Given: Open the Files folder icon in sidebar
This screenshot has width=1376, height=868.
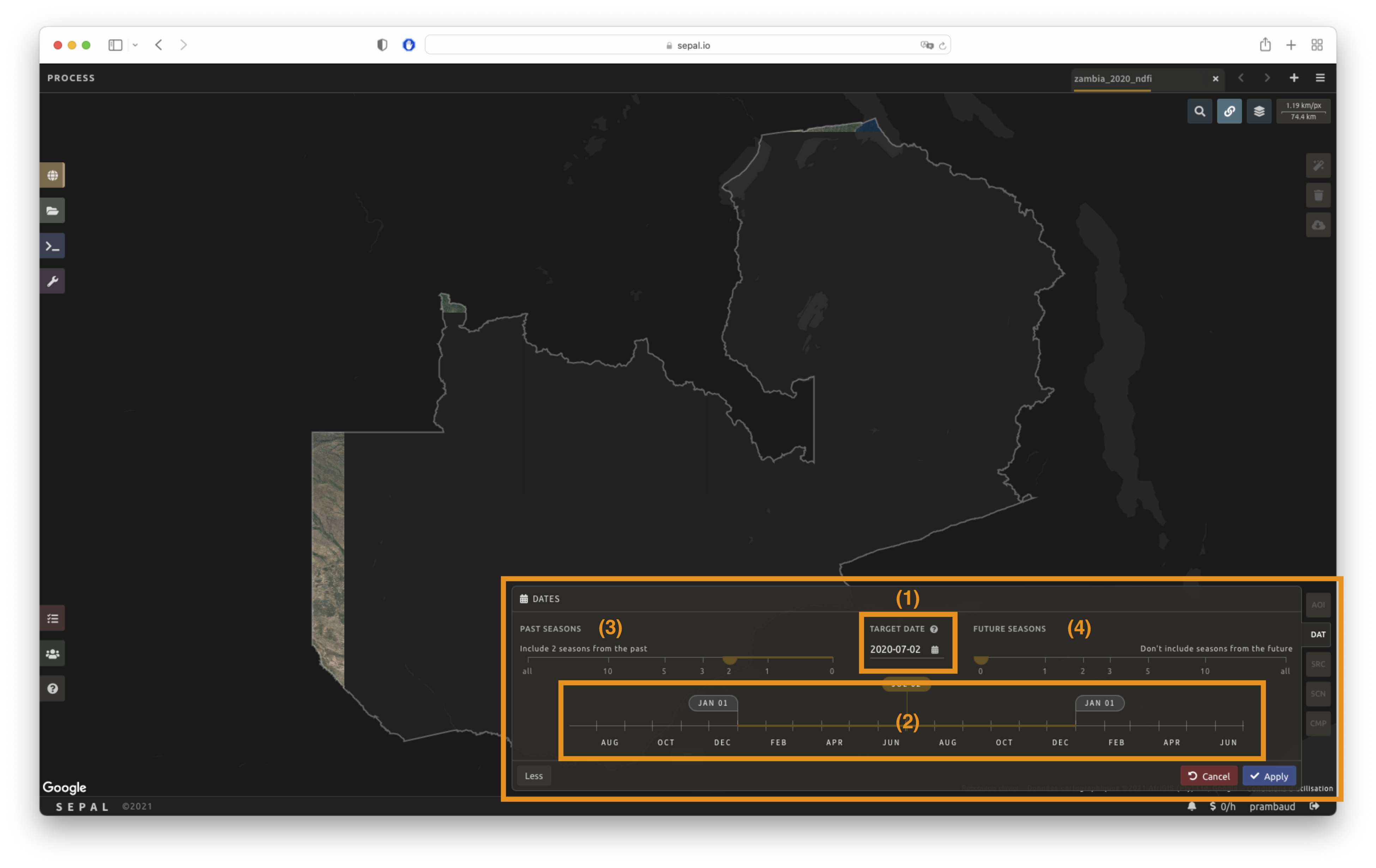Looking at the screenshot, I should click(x=52, y=211).
